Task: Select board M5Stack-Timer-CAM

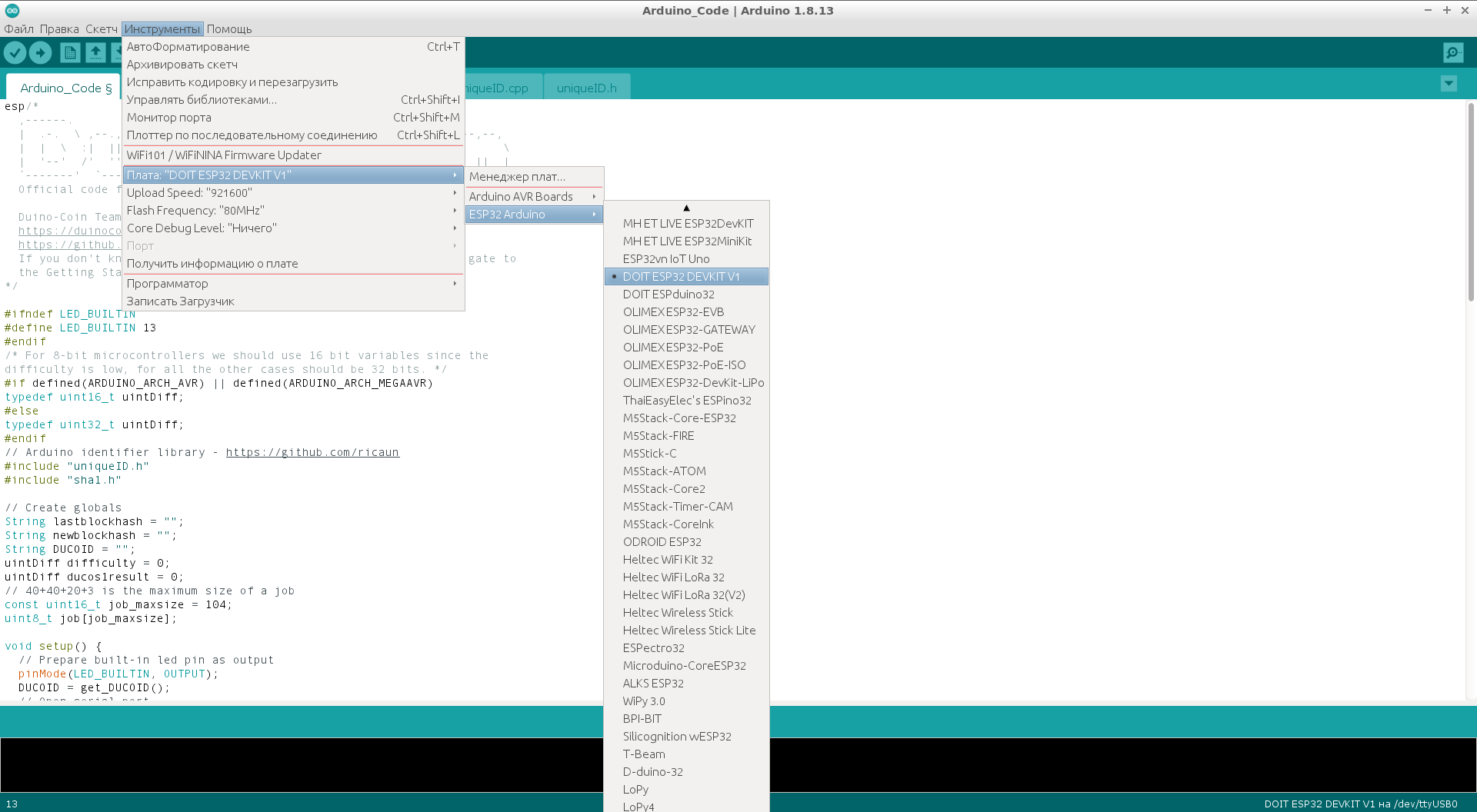Action: [x=686, y=506]
